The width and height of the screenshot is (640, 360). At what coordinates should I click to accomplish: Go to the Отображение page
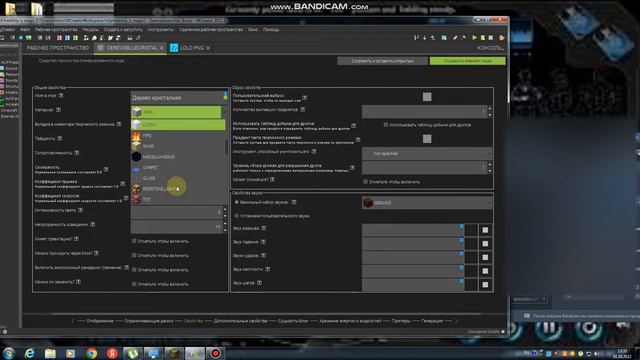point(100,321)
